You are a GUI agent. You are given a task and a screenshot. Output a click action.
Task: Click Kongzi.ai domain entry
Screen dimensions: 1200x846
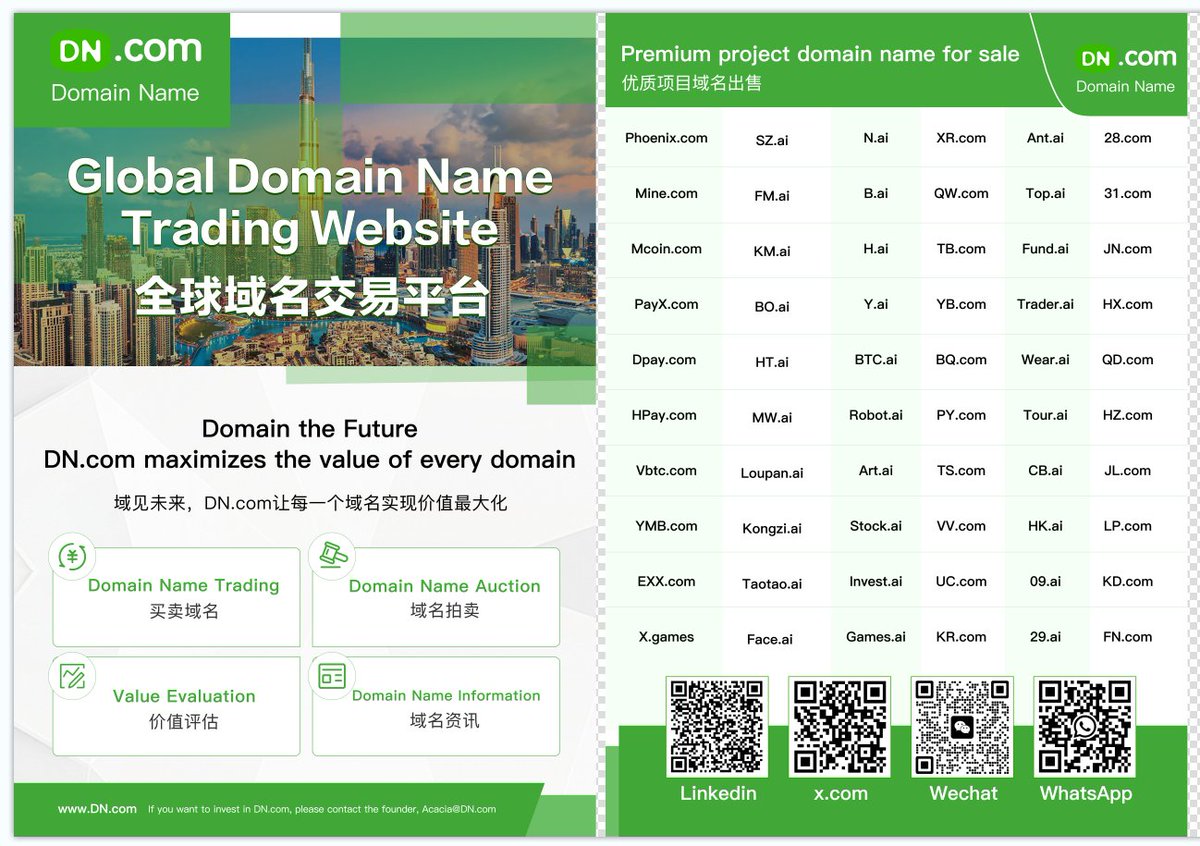(x=771, y=529)
